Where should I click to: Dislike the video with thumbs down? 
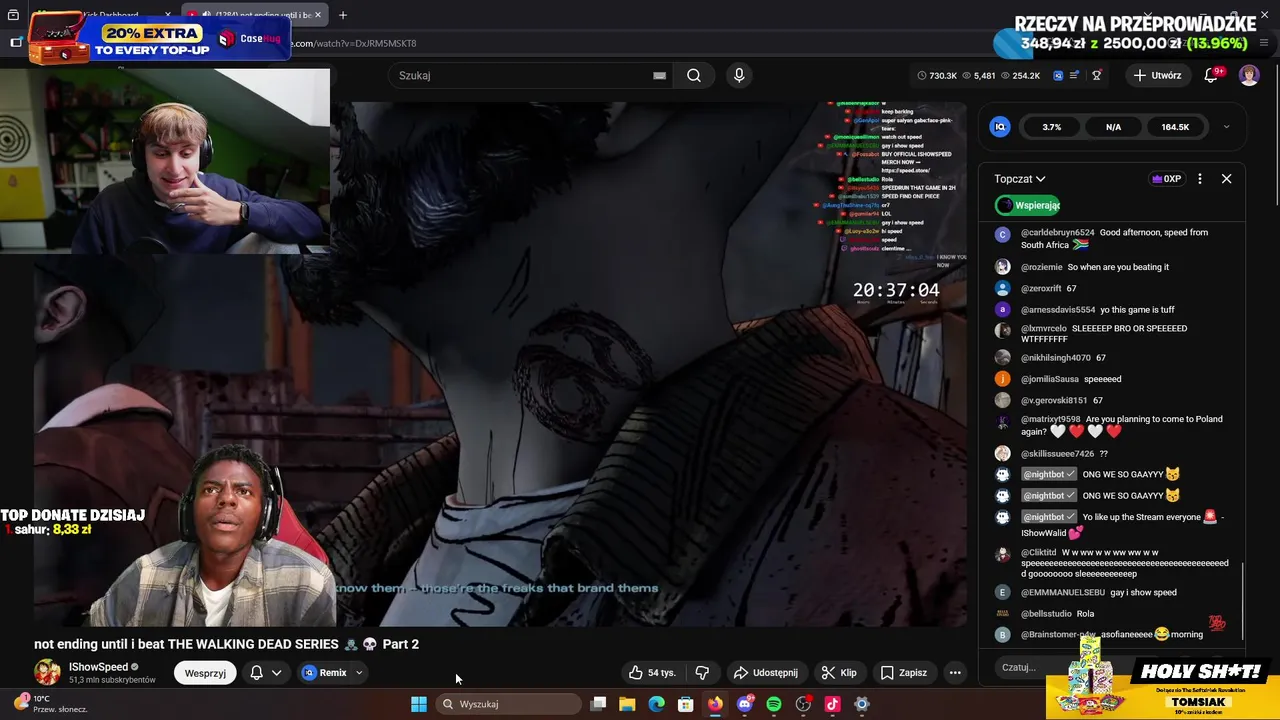(702, 673)
